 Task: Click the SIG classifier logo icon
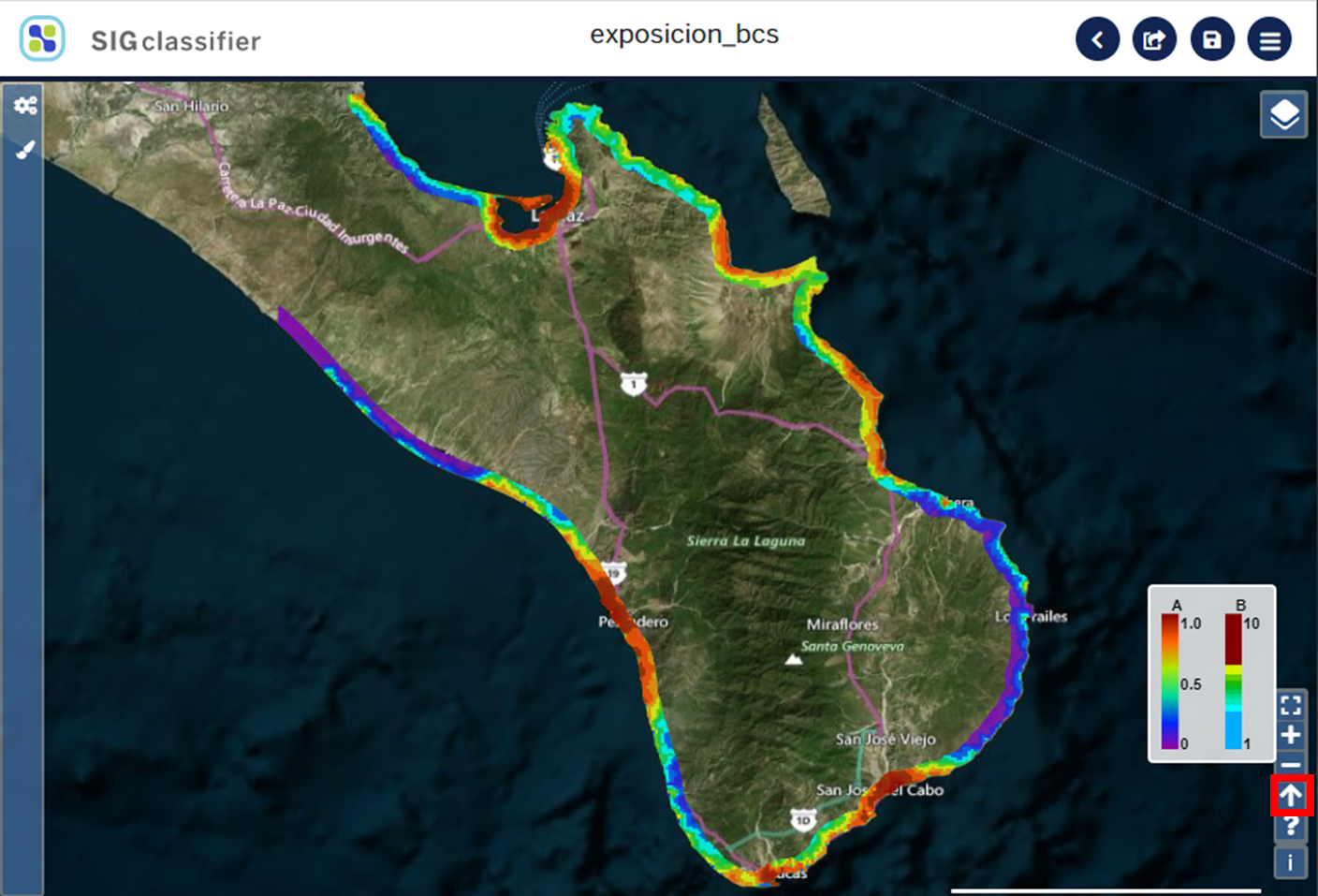click(x=42, y=39)
